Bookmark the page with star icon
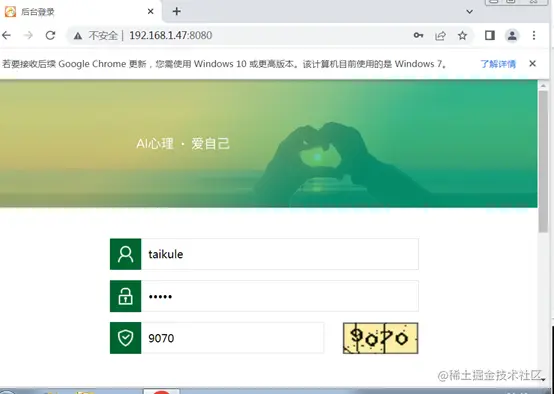This screenshot has height=394, width=554. (x=462, y=35)
